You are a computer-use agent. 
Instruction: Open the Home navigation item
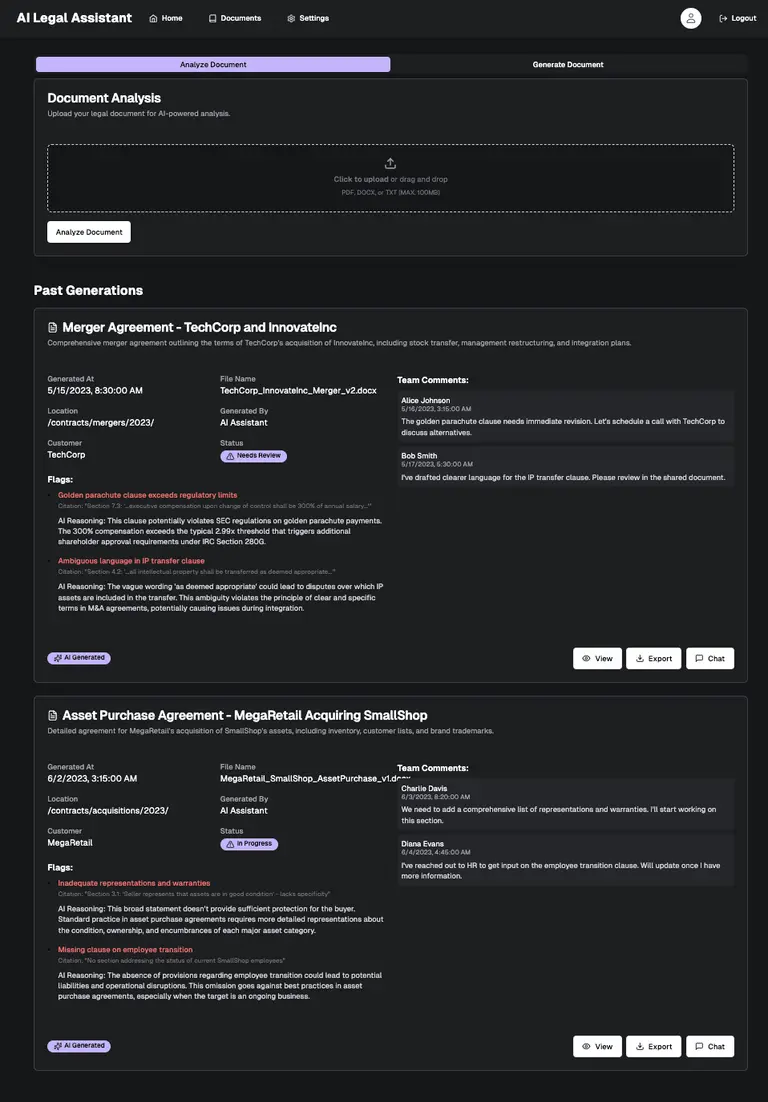click(x=166, y=18)
